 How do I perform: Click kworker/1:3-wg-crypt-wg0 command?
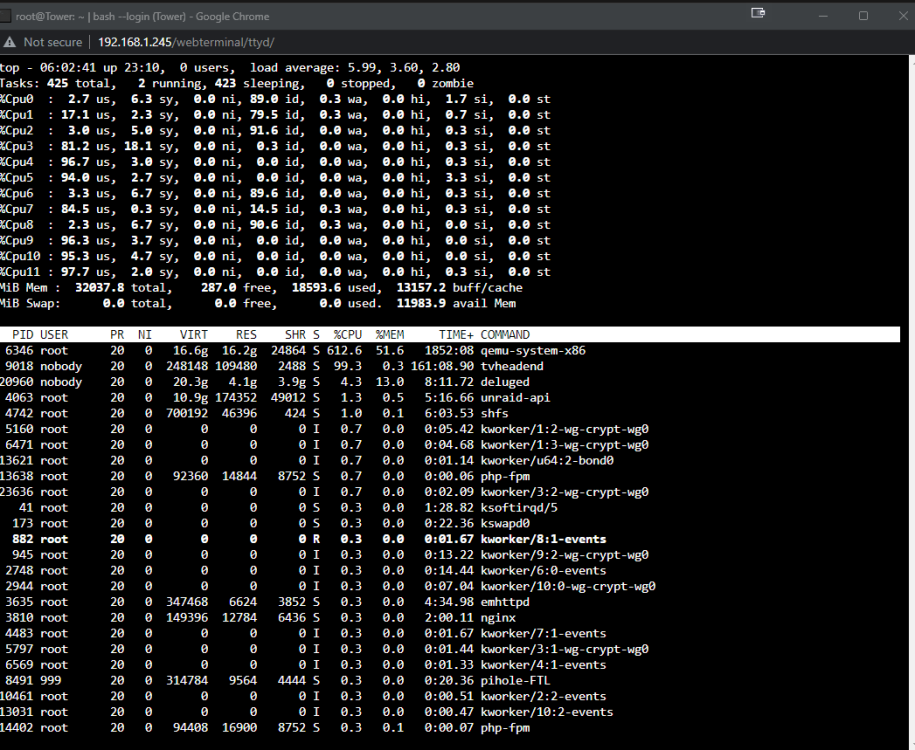[x=564, y=445]
